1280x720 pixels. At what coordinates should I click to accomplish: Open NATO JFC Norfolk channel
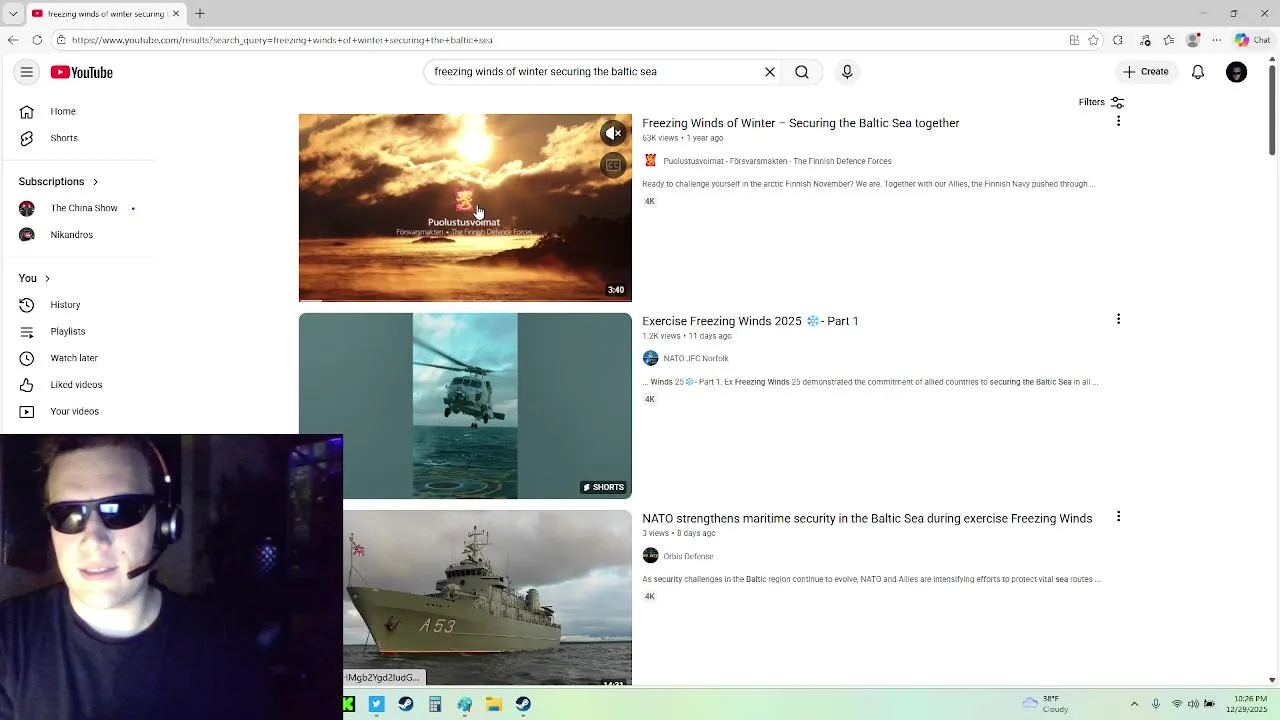(696, 358)
